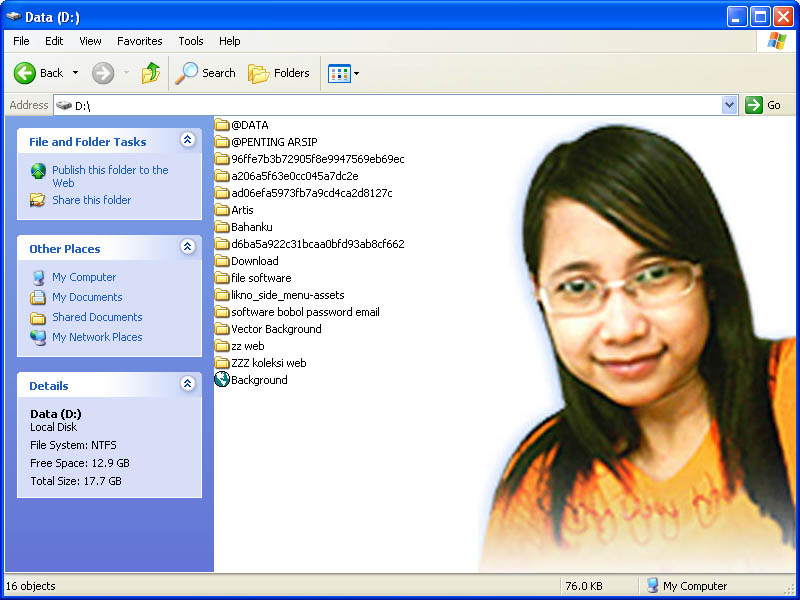Click Share this folder link
This screenshot has width=800, height=600.
[x=92, y=200]
